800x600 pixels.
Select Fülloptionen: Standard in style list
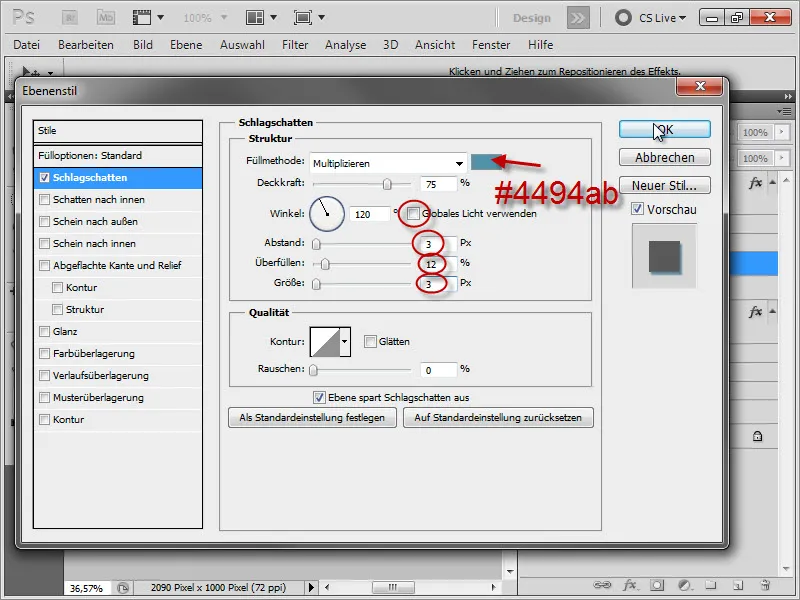pos(118,156)
